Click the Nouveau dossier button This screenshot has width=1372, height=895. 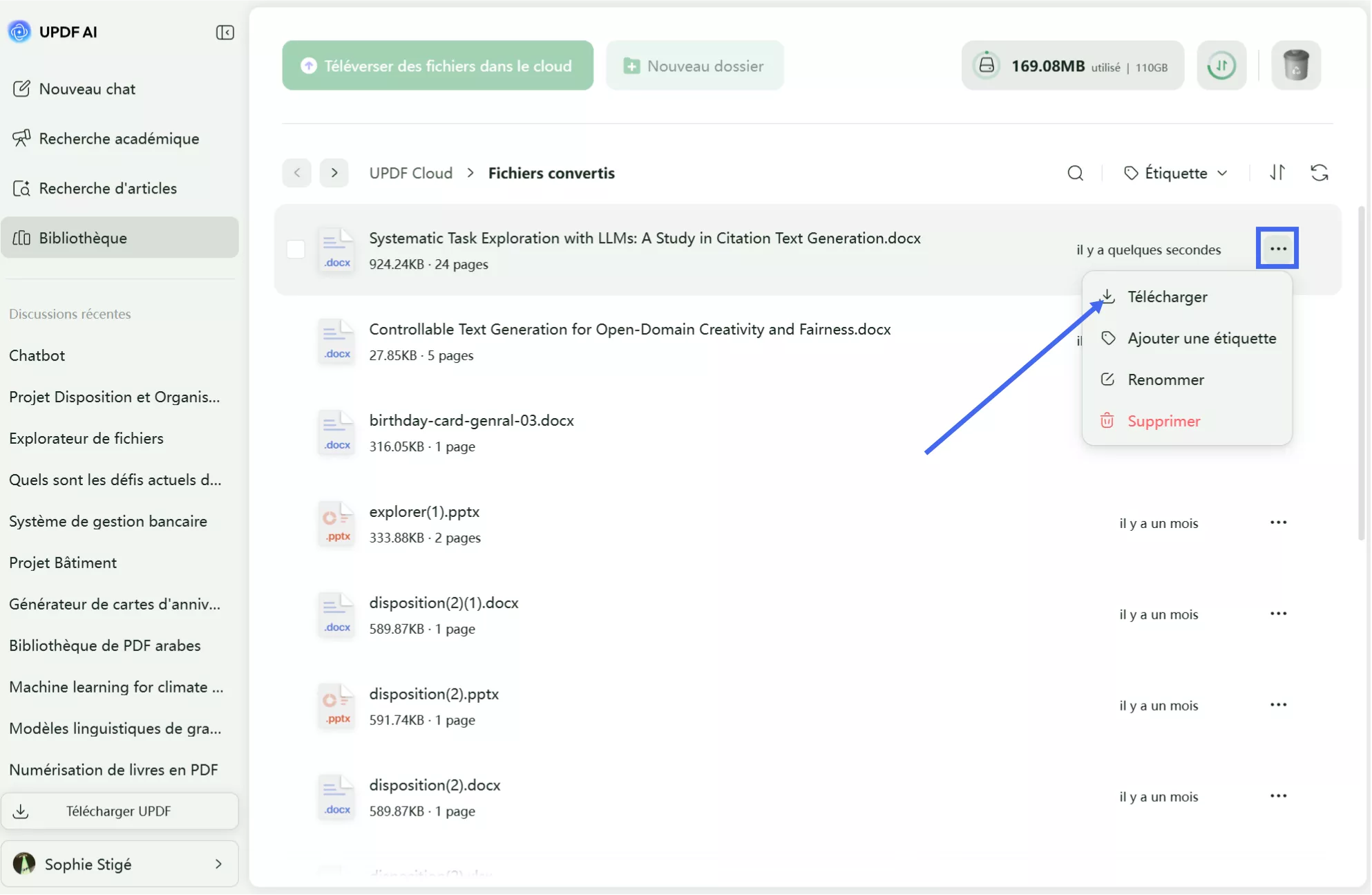694,66
